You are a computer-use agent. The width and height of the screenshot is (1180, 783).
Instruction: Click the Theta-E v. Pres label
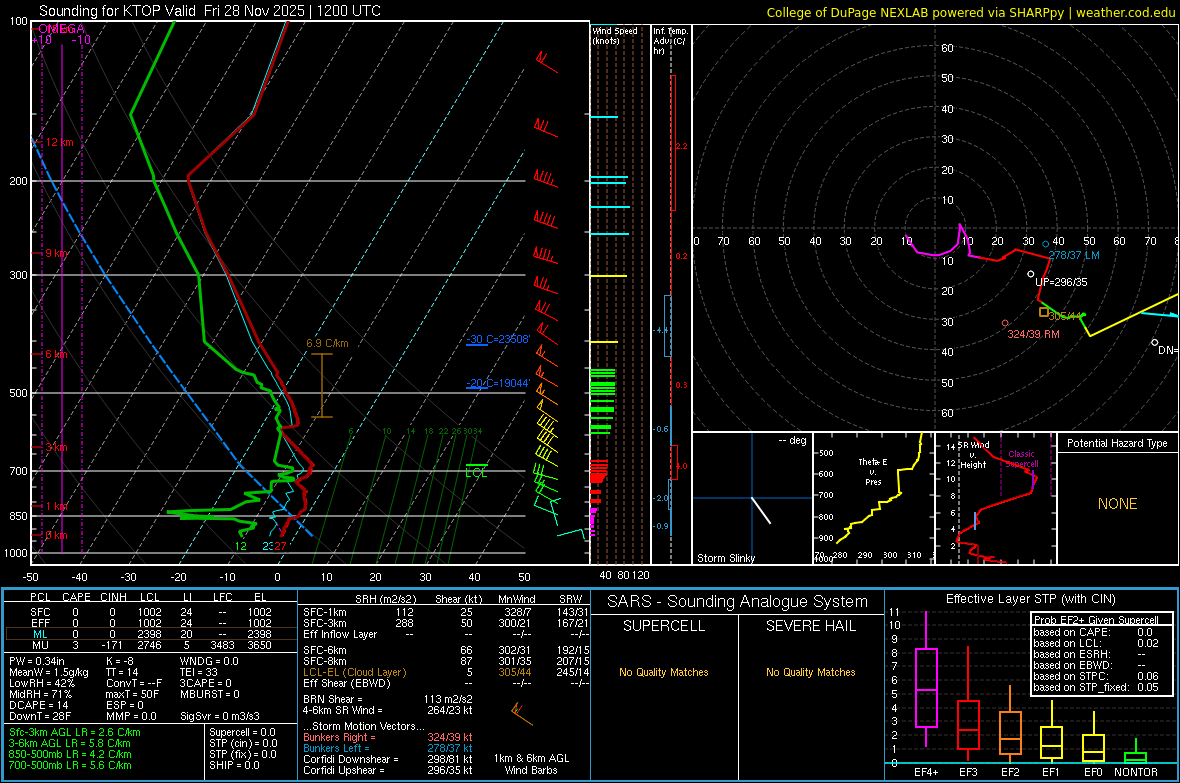point(873,471)
